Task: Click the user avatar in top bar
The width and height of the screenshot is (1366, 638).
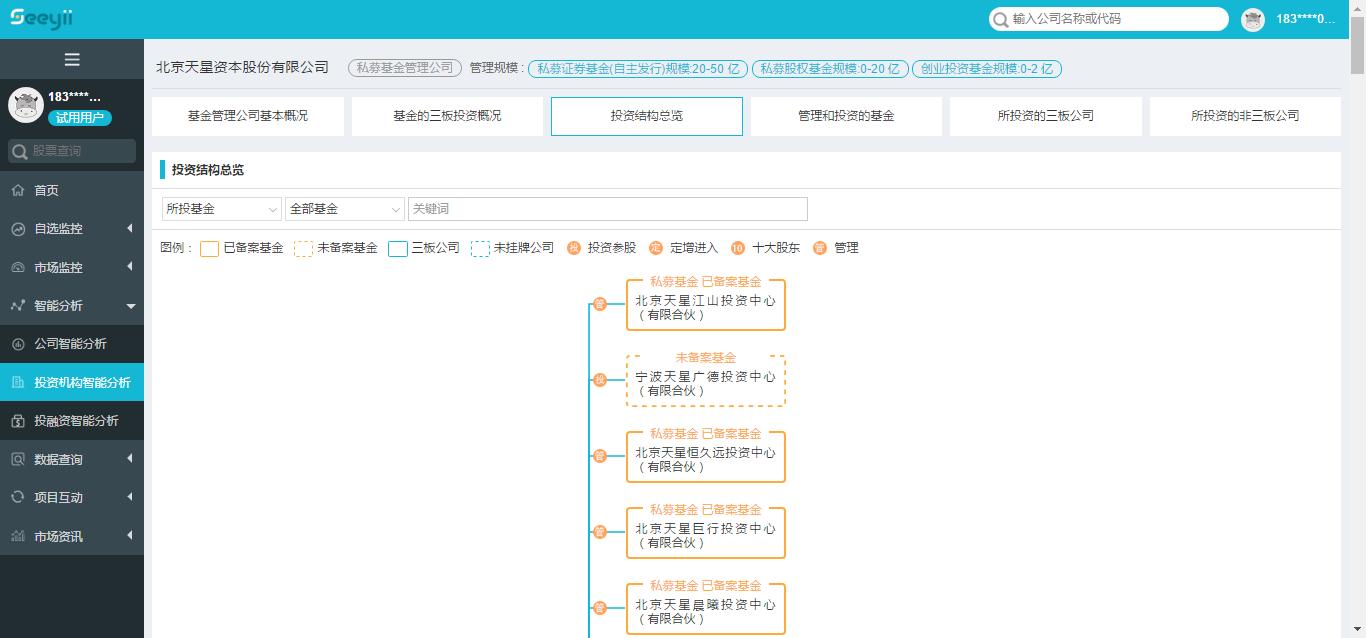Action: point(1252,19)
